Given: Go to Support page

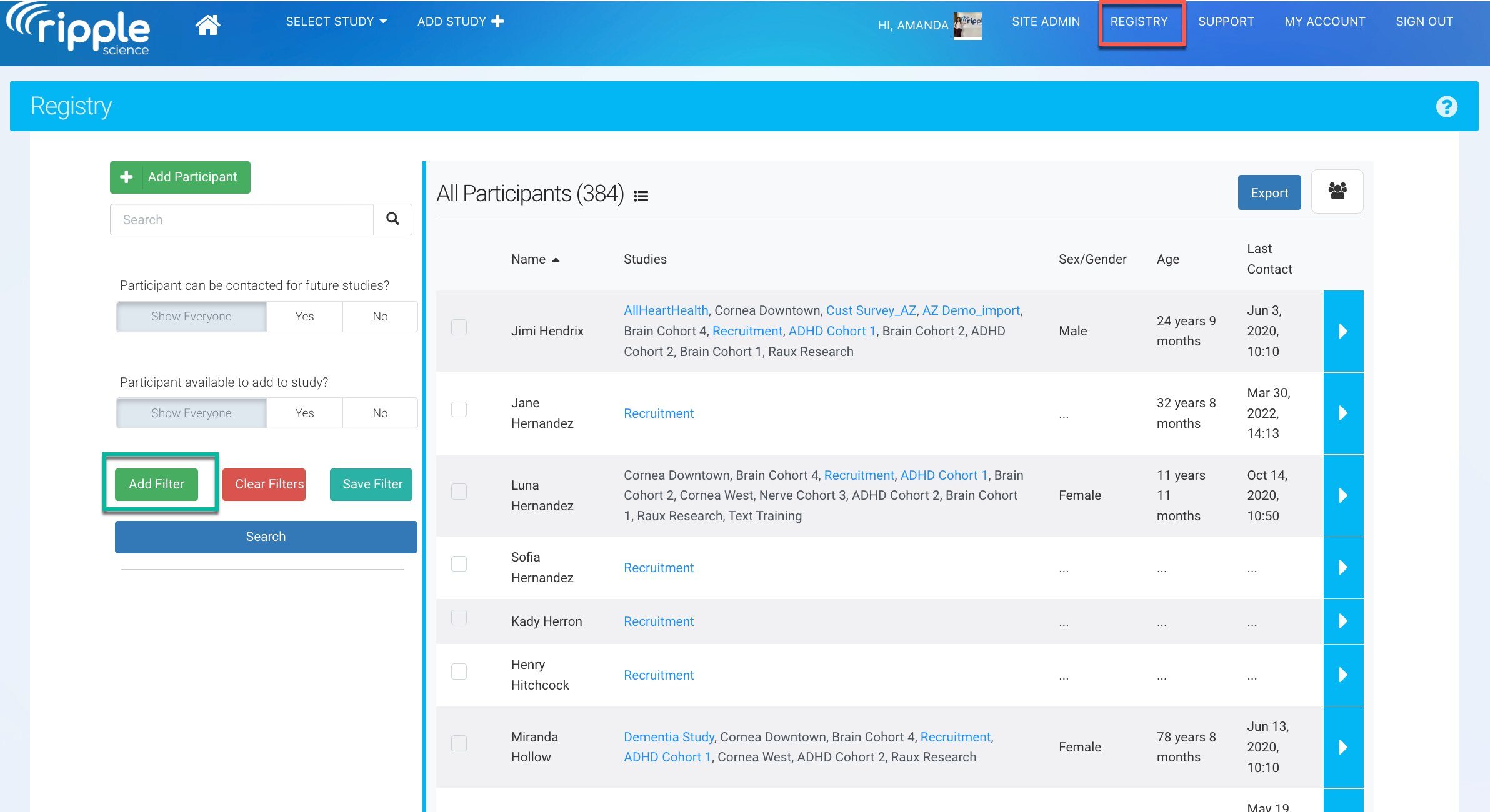Looking at the screenshot, I should coord(1226,22).
